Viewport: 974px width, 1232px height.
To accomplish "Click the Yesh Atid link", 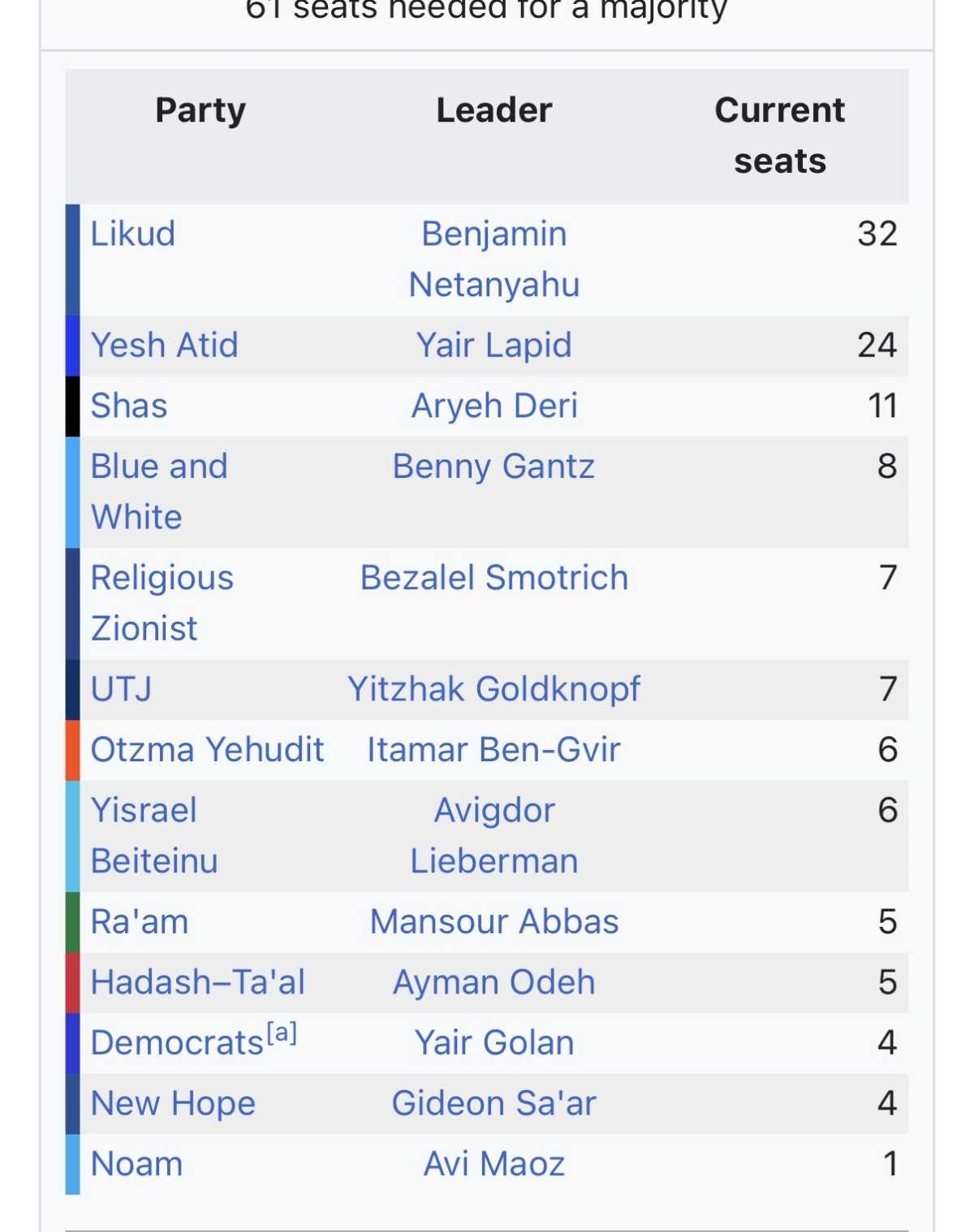I will [x=164, y=345].
